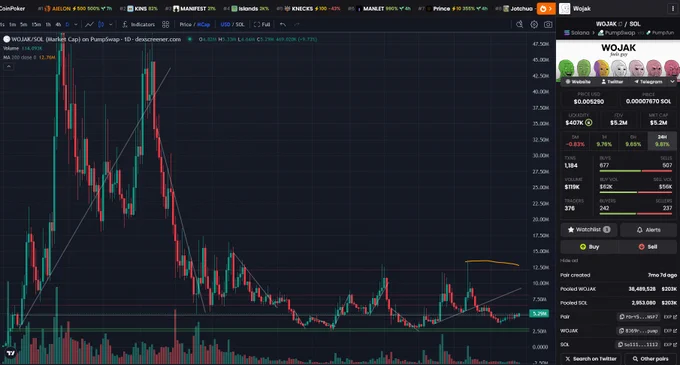Open explorer link for Pair row

pyautogui.click(x=670, y=317)
